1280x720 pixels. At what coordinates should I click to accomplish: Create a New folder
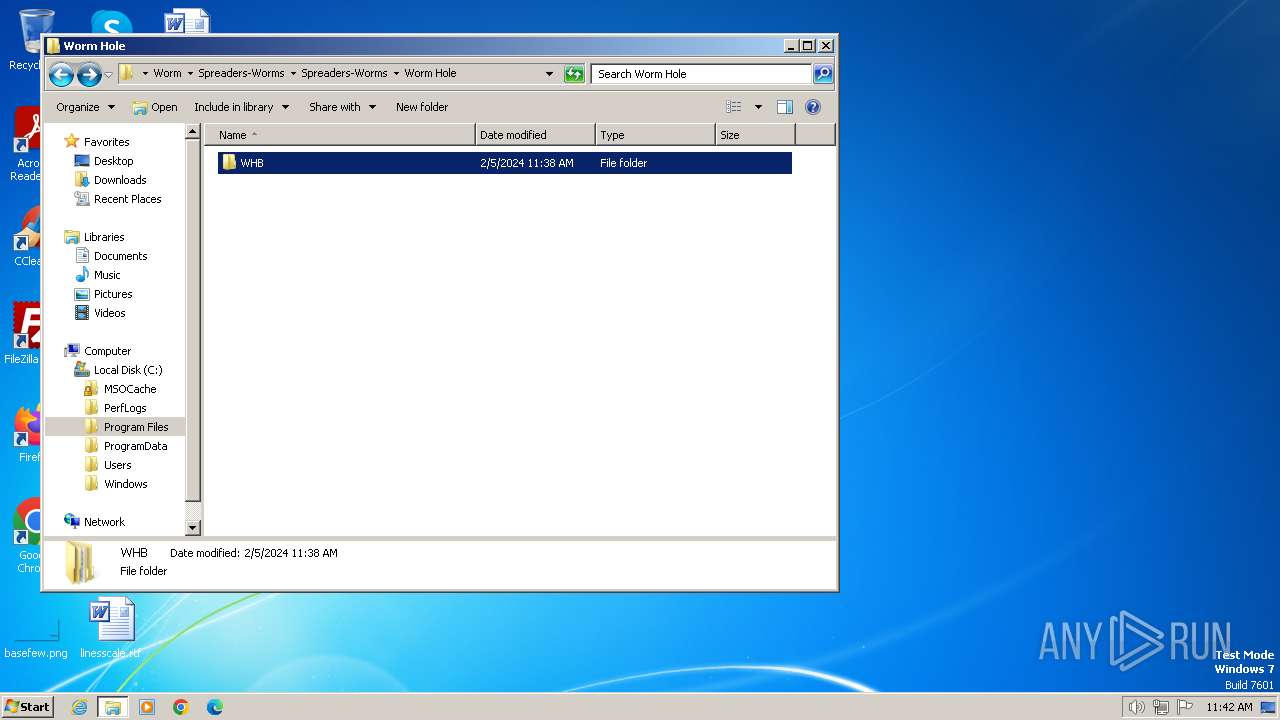[422, 107]
